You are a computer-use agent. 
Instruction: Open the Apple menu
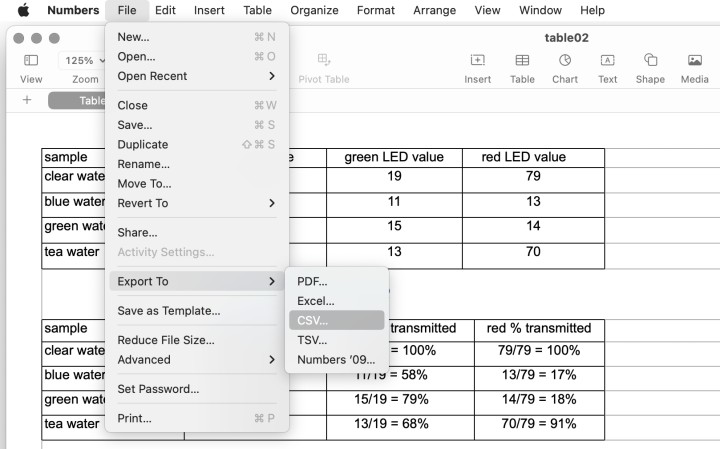pos(24,10)
